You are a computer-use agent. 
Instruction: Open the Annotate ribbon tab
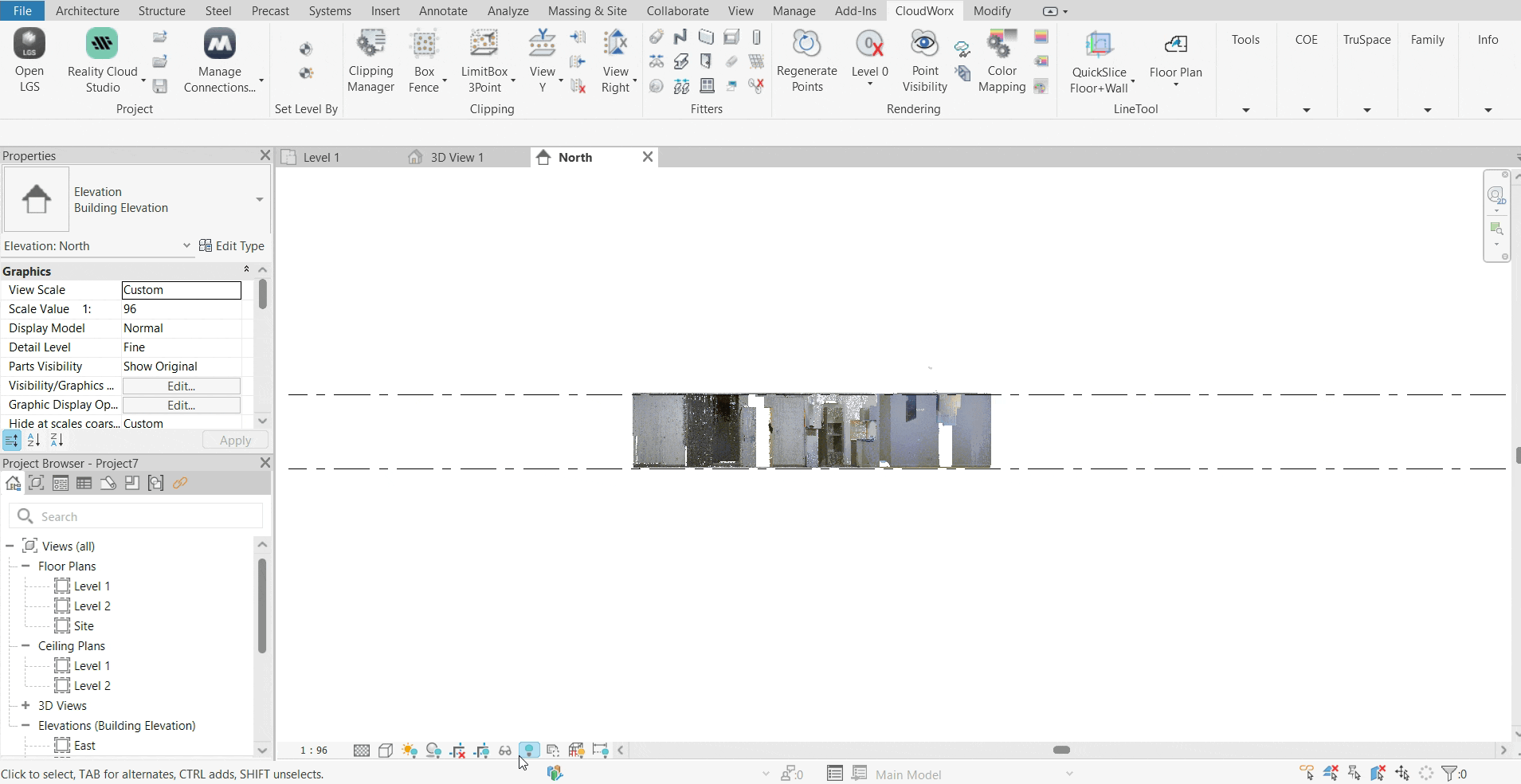pyautogui.click(x=443, y=10)
